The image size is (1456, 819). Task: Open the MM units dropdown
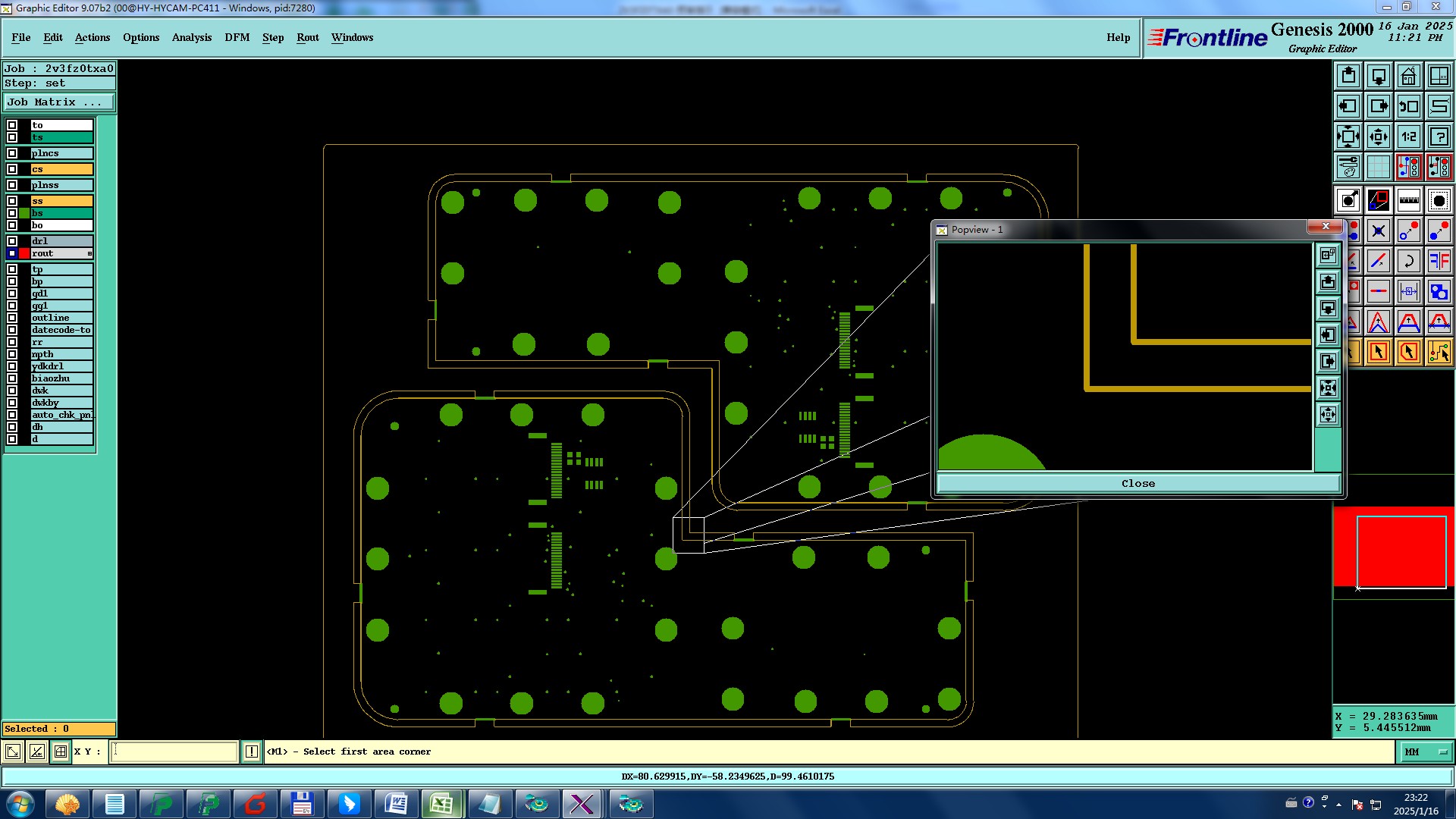click(1426, 752)
